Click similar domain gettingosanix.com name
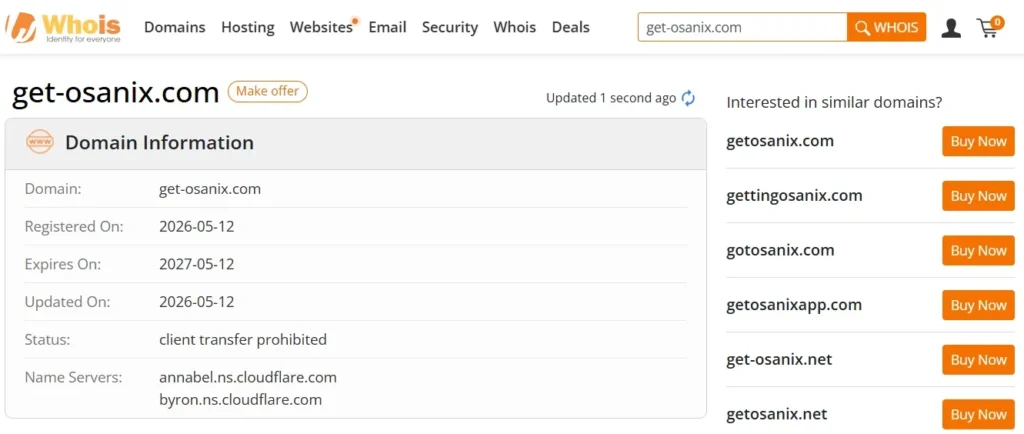 point(794,196)
